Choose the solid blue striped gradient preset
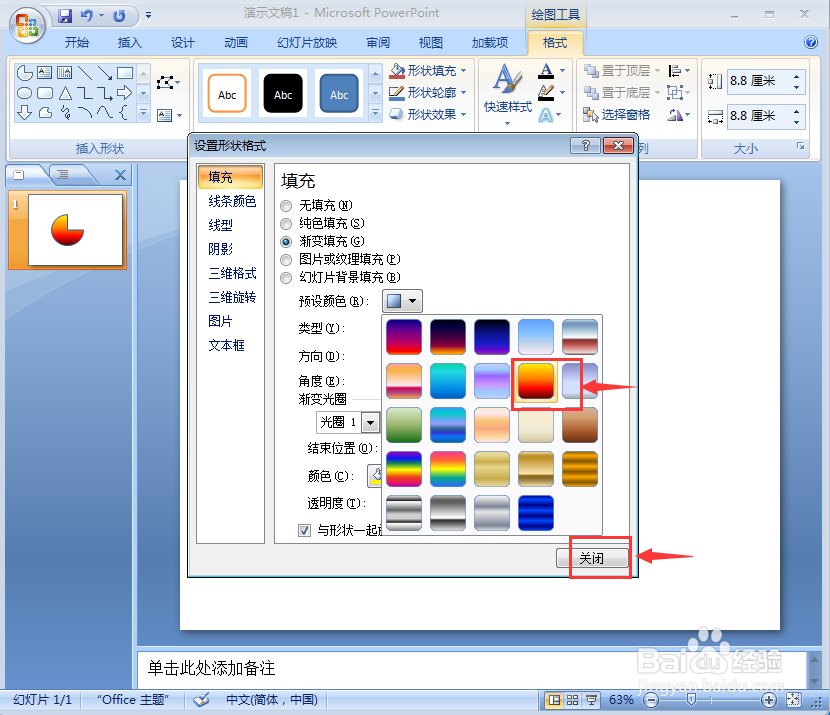The width and height of the screenshot is (830, 715). [x=536, y=513]
